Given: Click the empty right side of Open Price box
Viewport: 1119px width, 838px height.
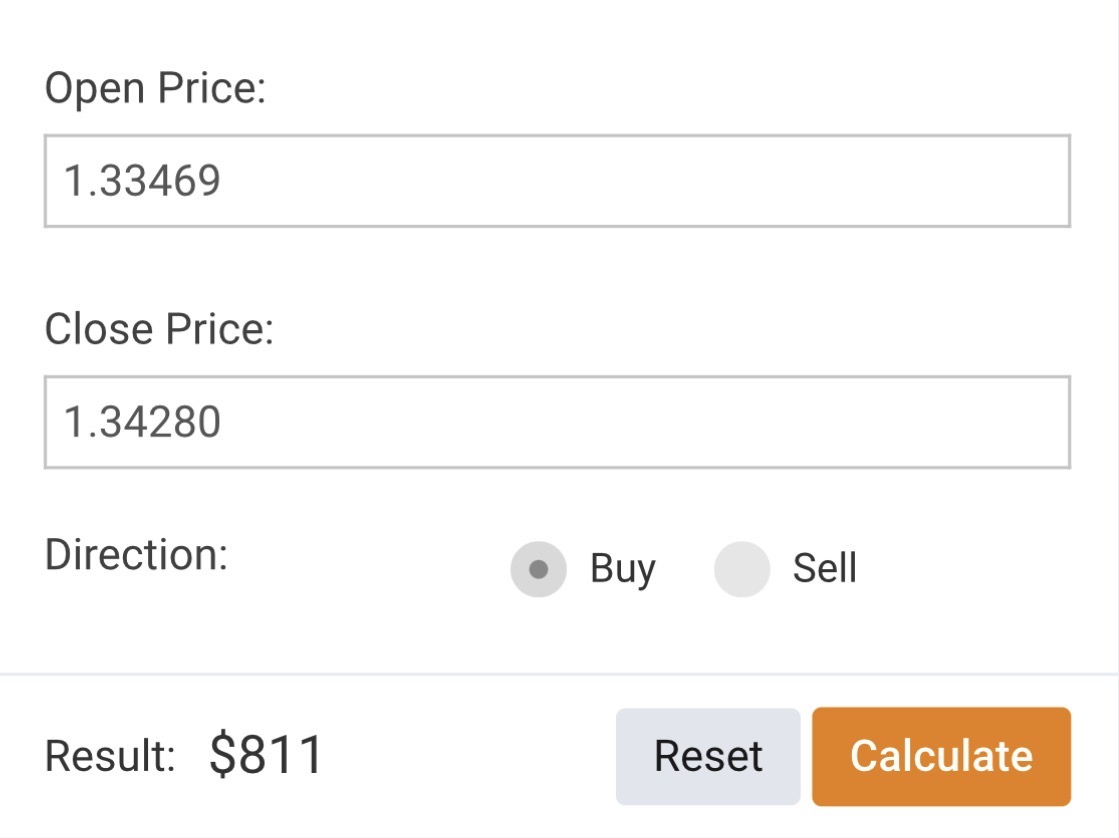Looking at the screenshot, I should (900, 181).
